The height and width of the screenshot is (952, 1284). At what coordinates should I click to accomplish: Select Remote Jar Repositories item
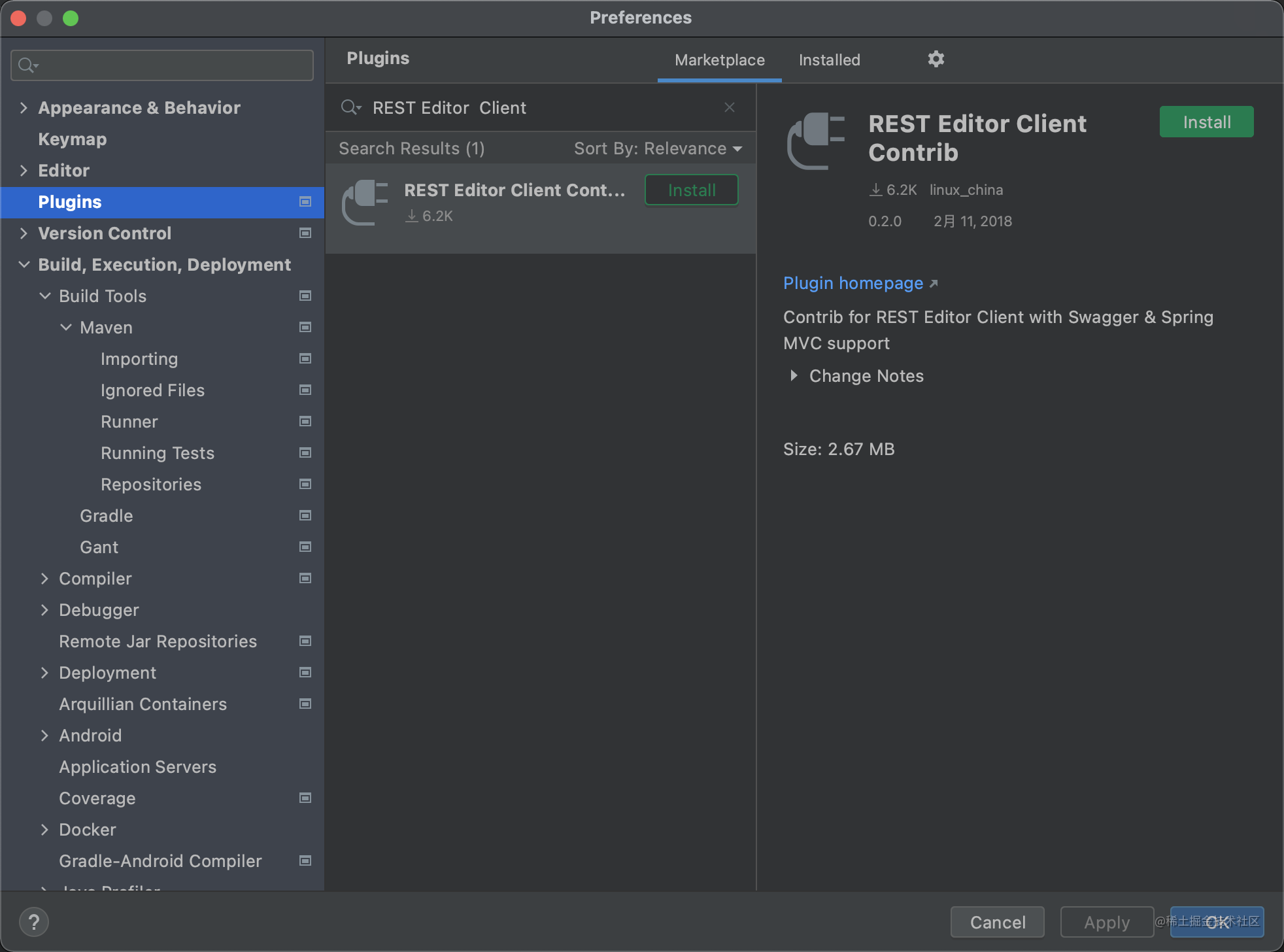pyautogui.click(x=158, y=641)
